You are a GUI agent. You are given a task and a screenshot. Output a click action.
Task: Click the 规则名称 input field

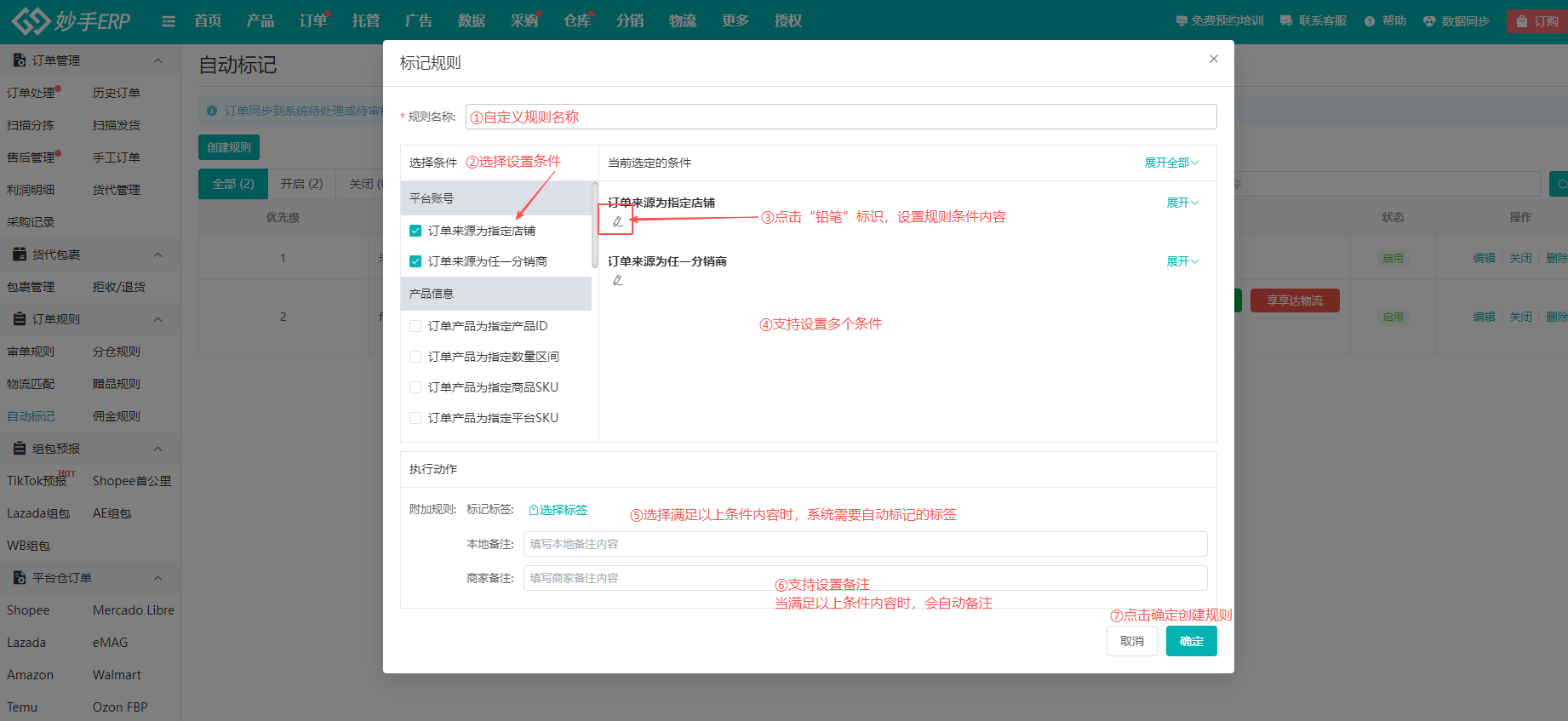pyautogui.click(x=840, y=117)
